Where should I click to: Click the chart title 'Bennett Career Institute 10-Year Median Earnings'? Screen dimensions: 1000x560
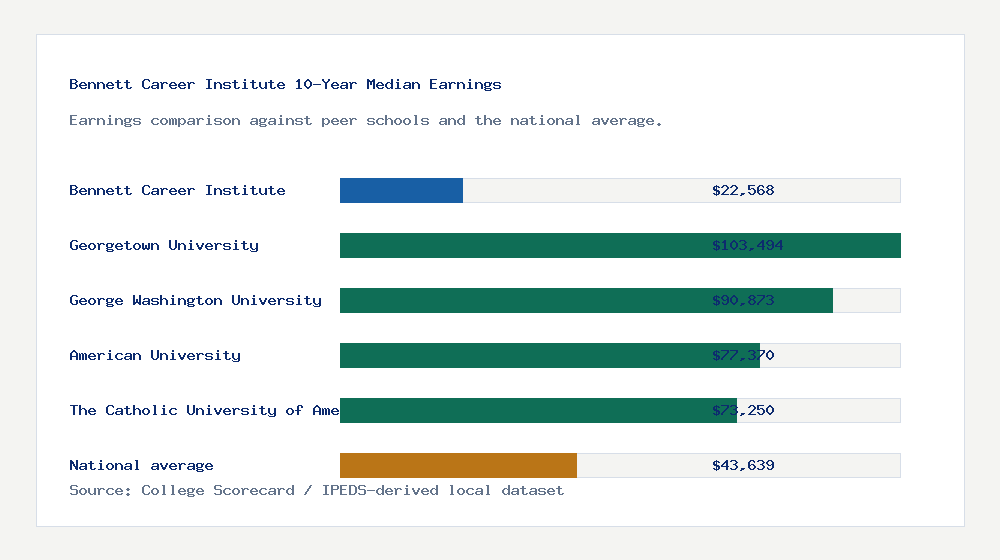click(x=285, y=84)
